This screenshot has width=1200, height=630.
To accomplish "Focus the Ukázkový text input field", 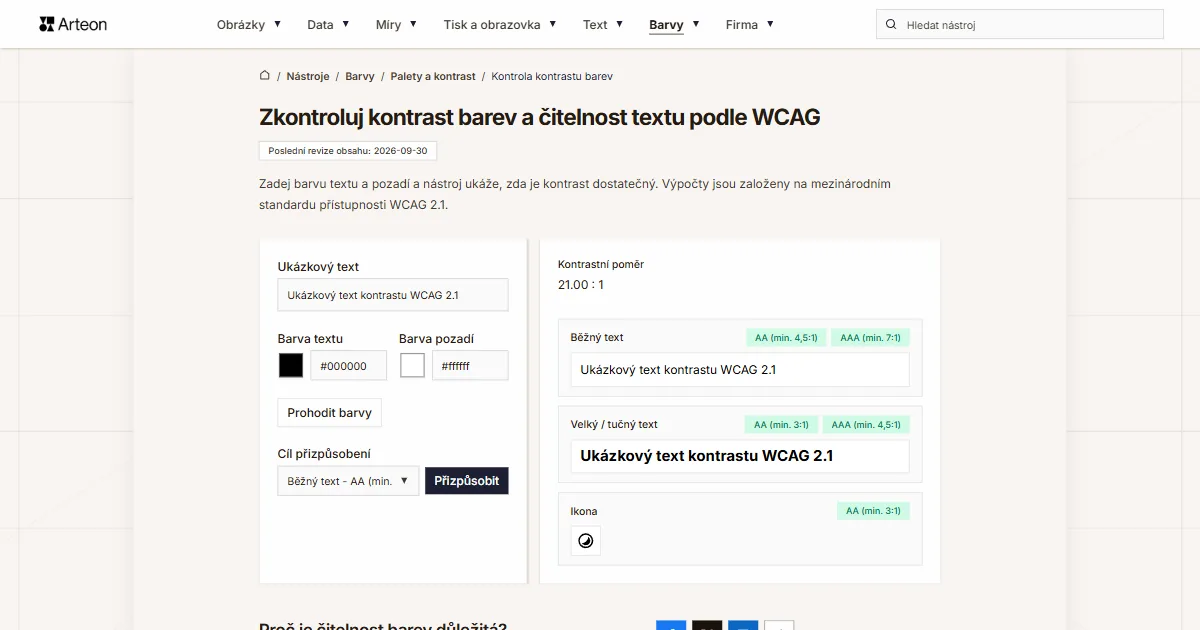I will [393, 295].
